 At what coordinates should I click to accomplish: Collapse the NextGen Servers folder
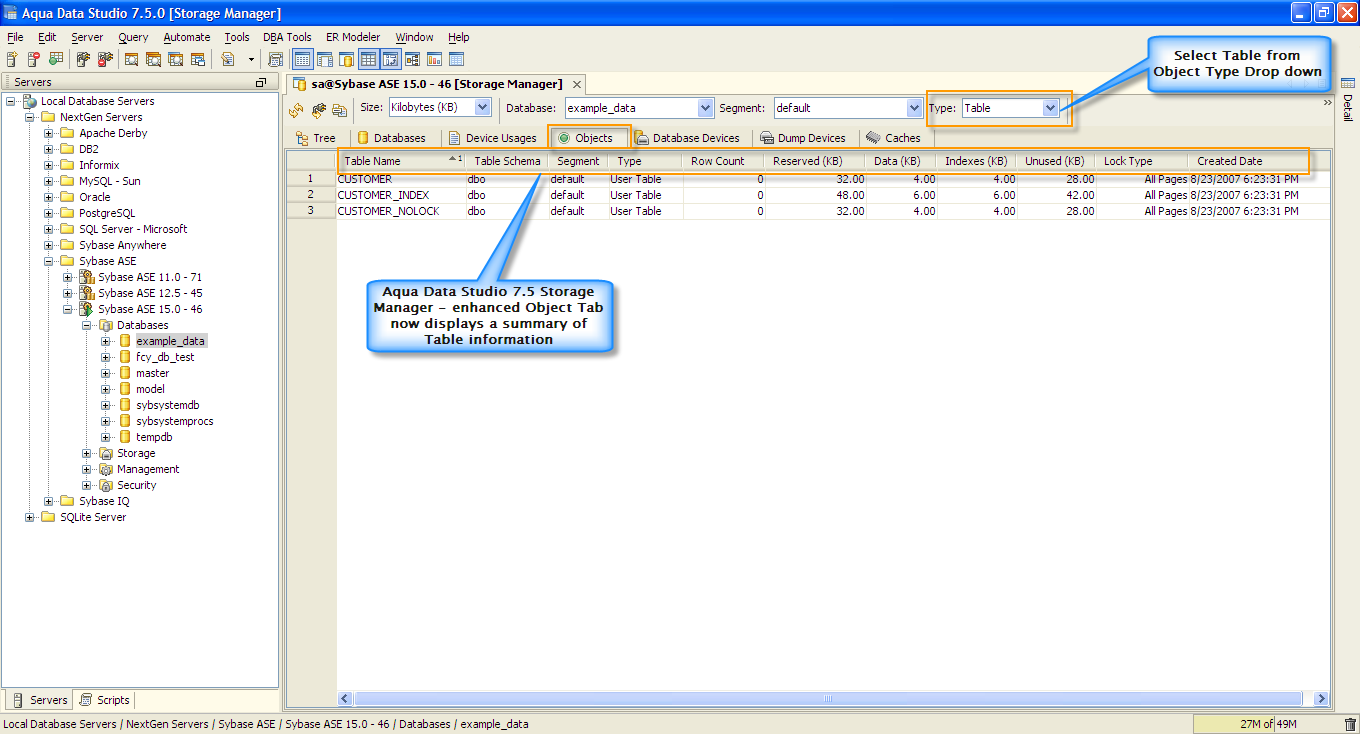30,117
